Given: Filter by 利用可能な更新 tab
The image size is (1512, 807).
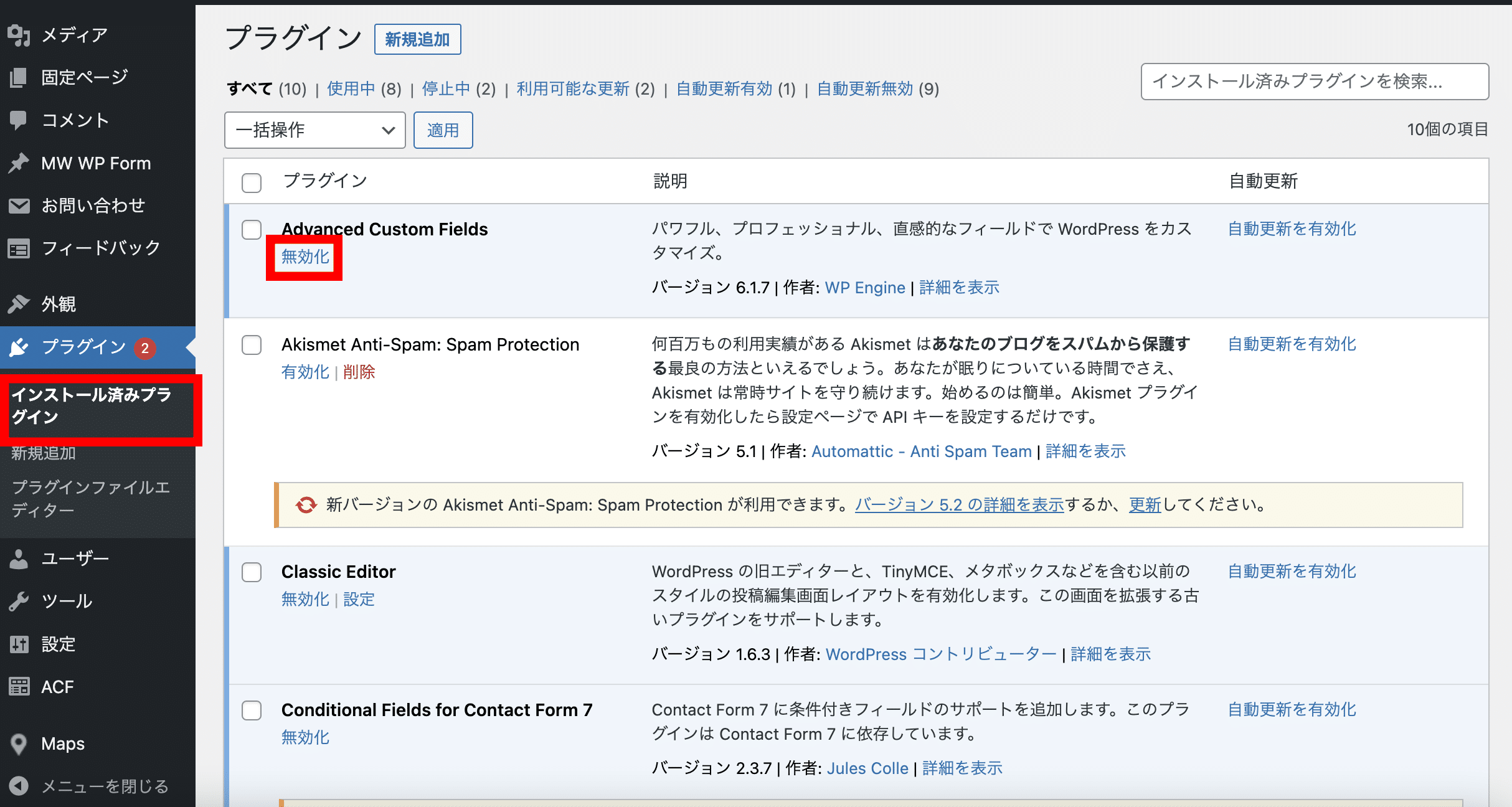Looking at the screenshot, I should 573,89.
